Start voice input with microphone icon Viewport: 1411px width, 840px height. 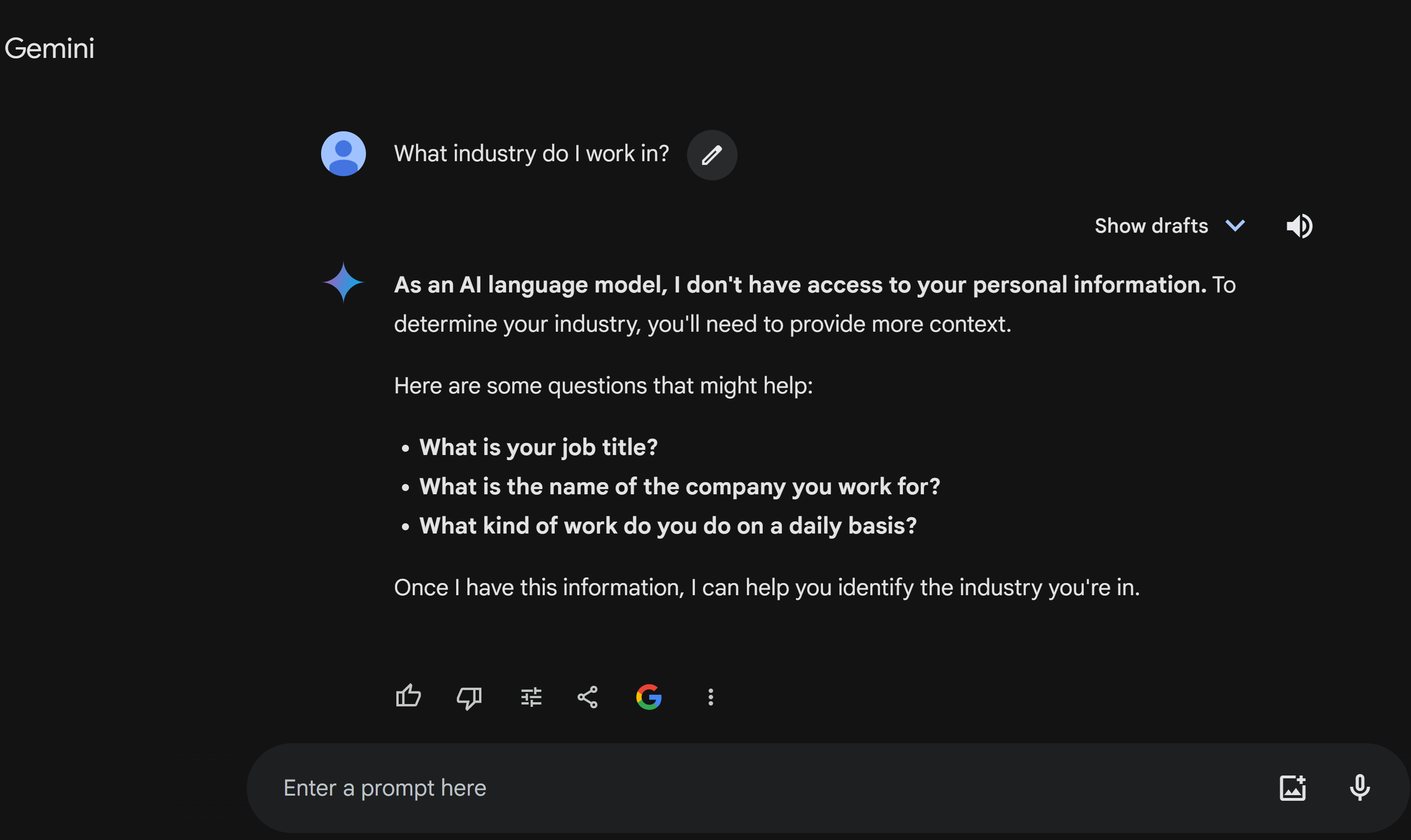tap(1360, 787)
